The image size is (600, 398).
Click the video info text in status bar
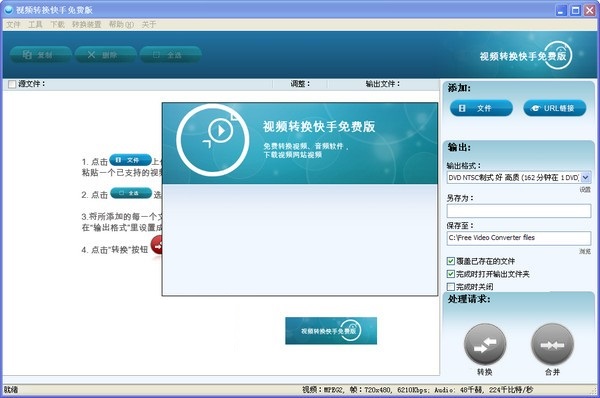(417, 390)
